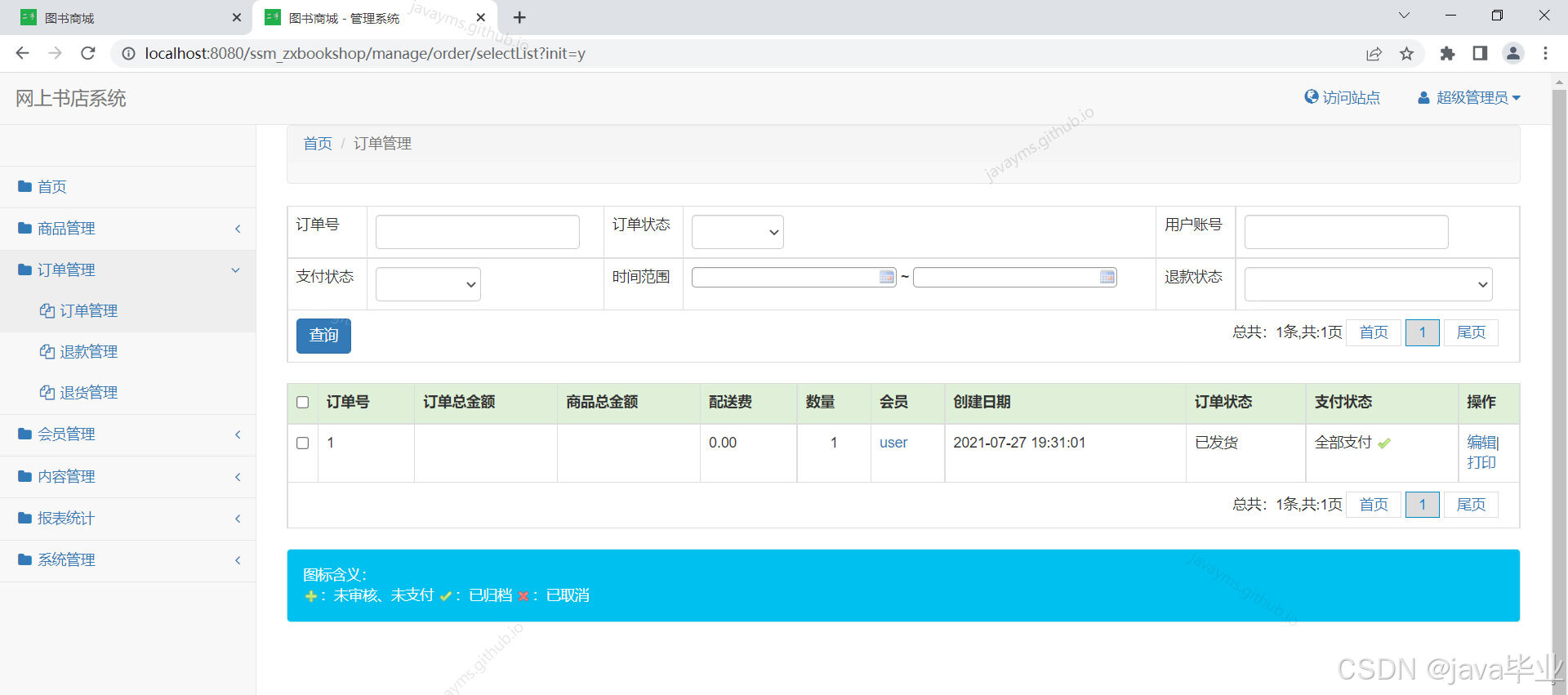
Task: Toggle the browser side panel icon
Action: point(1480,53)
